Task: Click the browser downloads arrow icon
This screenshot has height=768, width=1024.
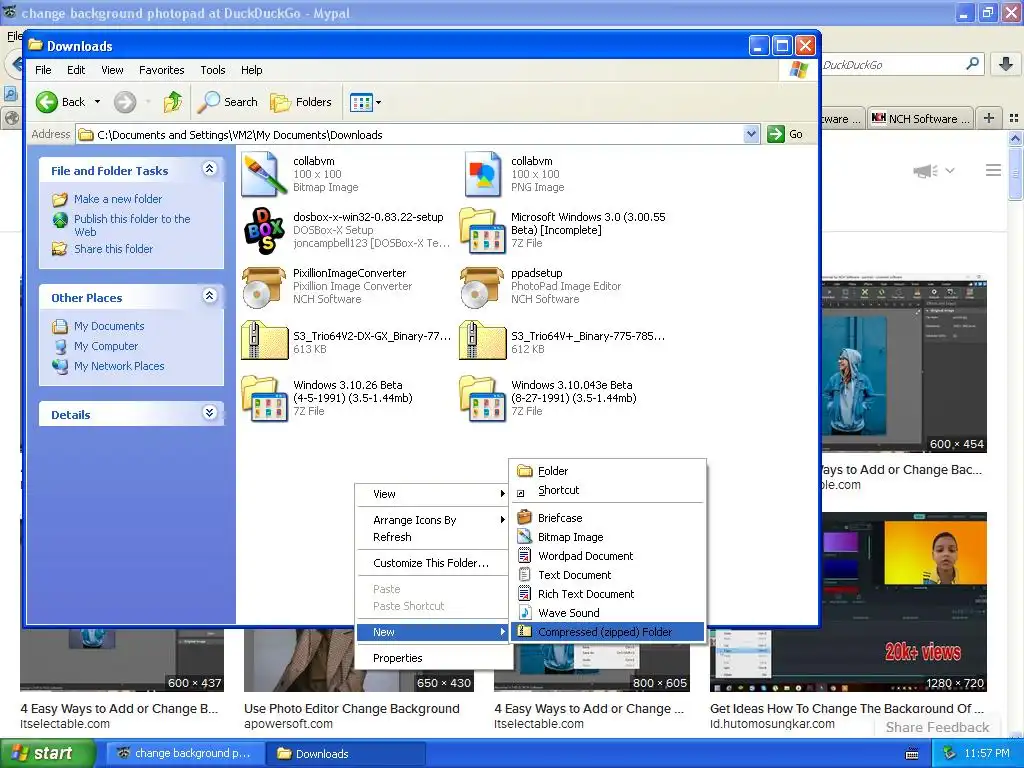Action: click(x=1006, y=64)
